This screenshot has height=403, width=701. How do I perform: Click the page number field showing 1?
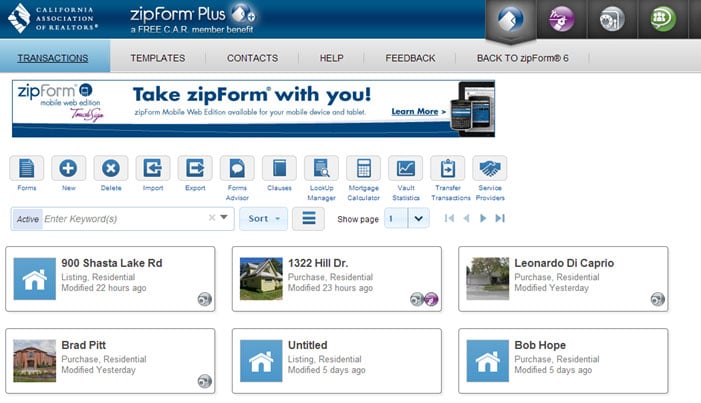coord(396,219)
